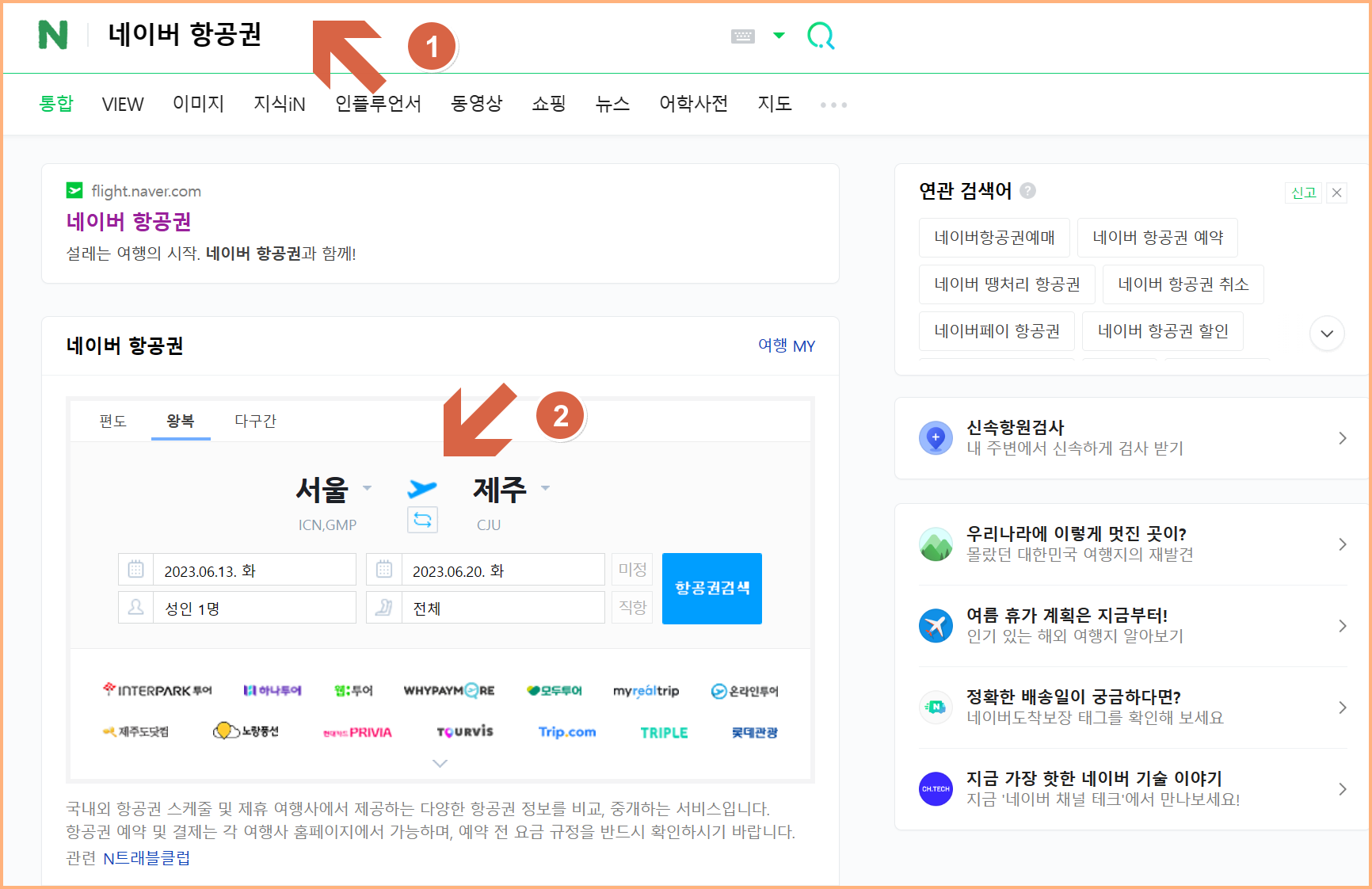Click the INTERPARK 투어 logo
1372x889 pixels.
coord(158,690)
